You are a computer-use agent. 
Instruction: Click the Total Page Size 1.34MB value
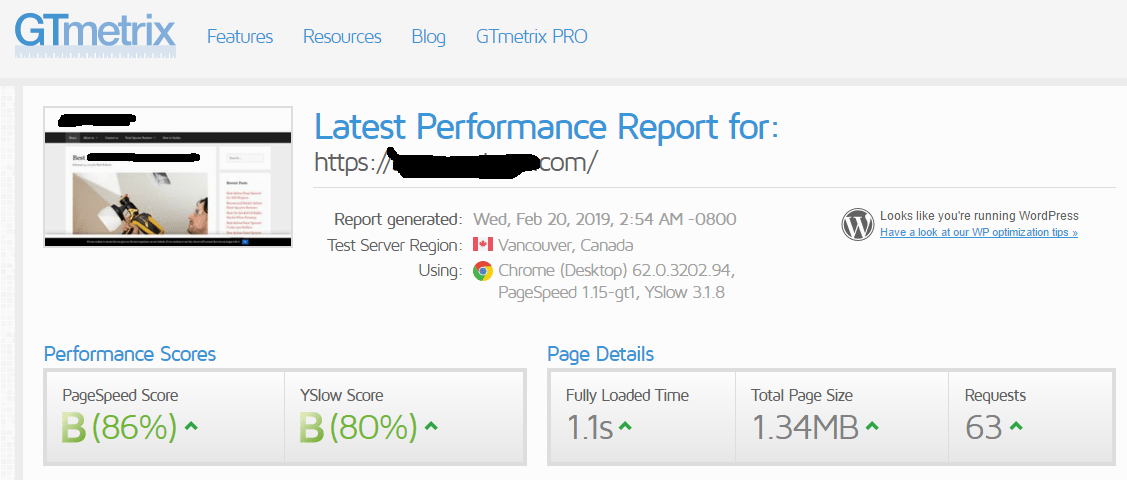pyautogui.click(x=805, y=428)
